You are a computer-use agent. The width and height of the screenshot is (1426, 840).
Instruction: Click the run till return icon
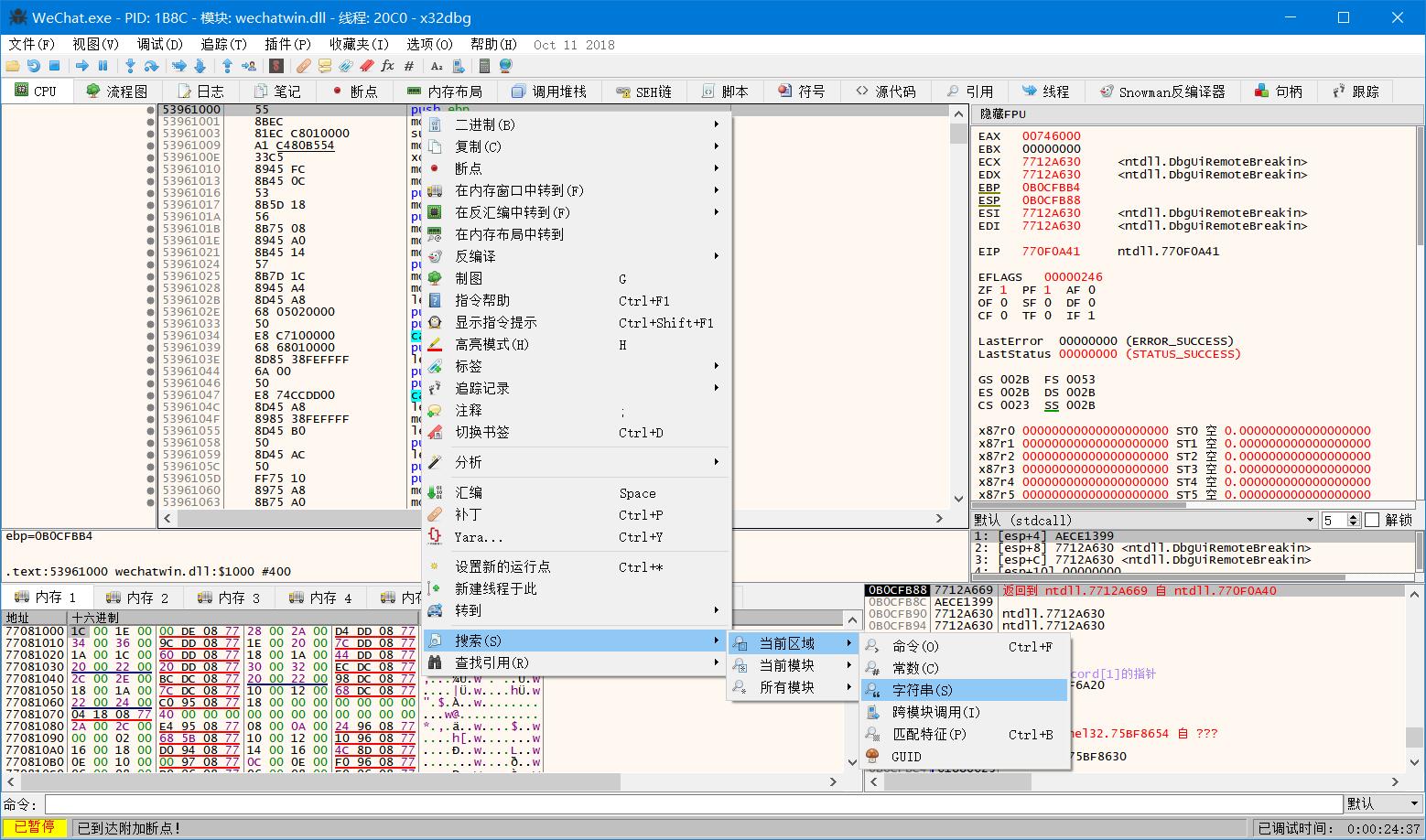click(x=227, y=66)
